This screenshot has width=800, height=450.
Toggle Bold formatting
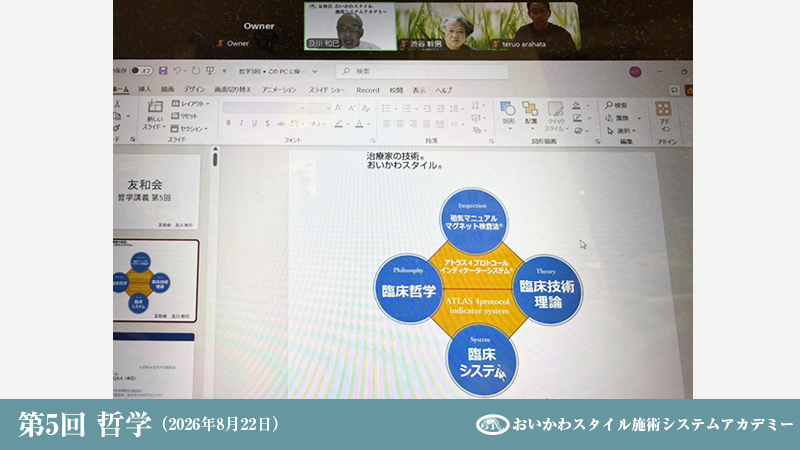229,123
